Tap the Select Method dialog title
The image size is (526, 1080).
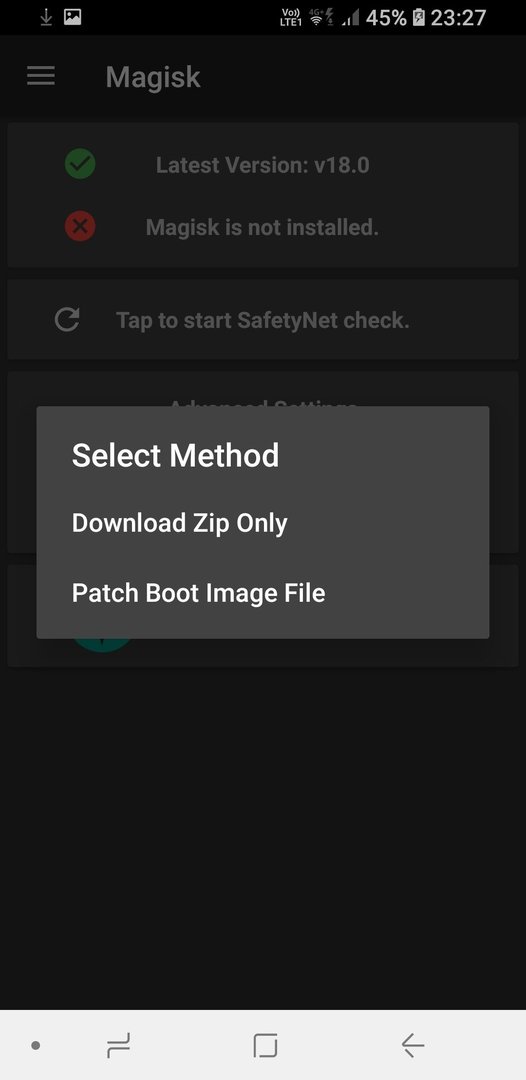point(176,455)
